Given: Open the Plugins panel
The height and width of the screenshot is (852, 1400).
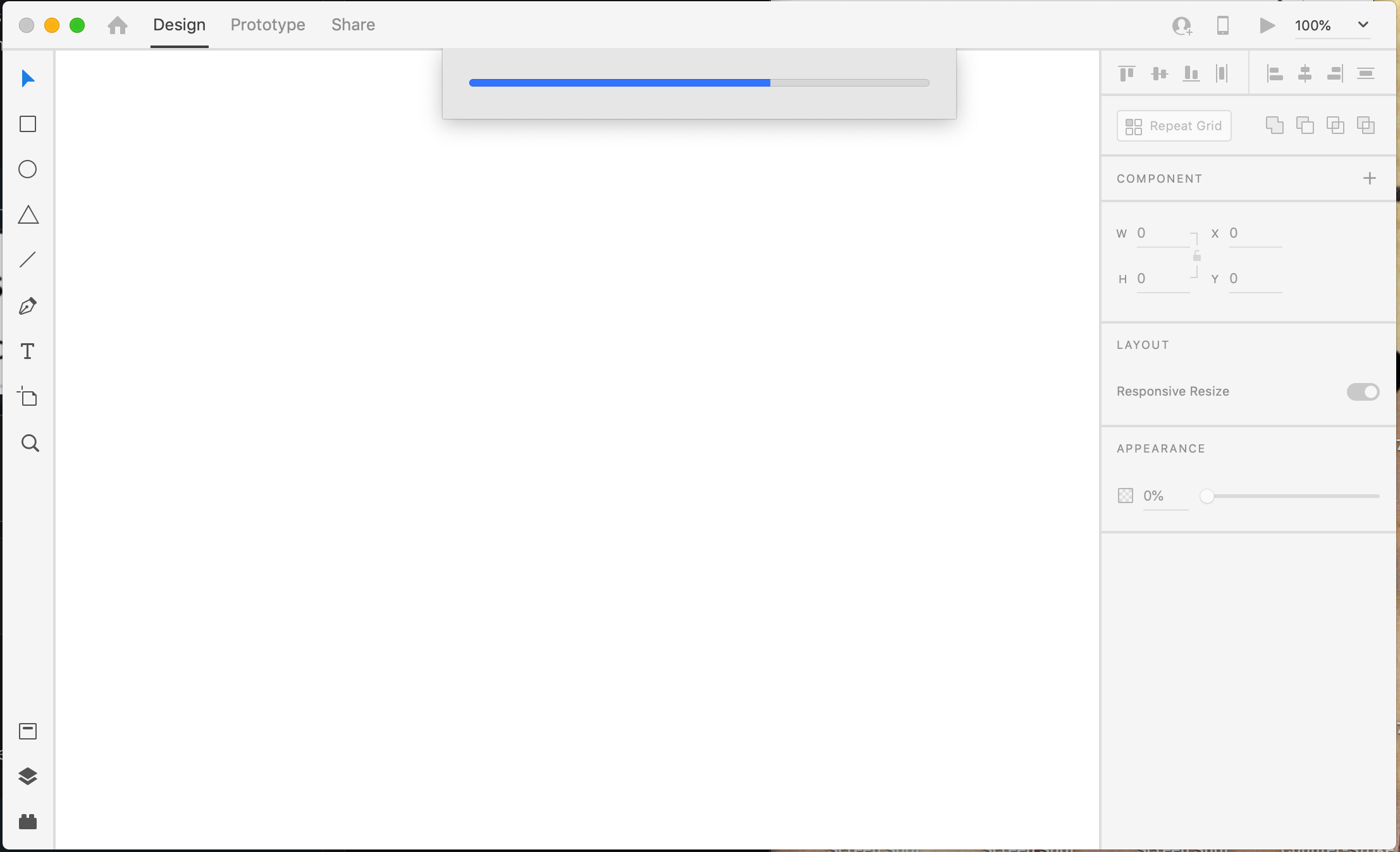Looking at the screenshot, I should pos(28,822).
